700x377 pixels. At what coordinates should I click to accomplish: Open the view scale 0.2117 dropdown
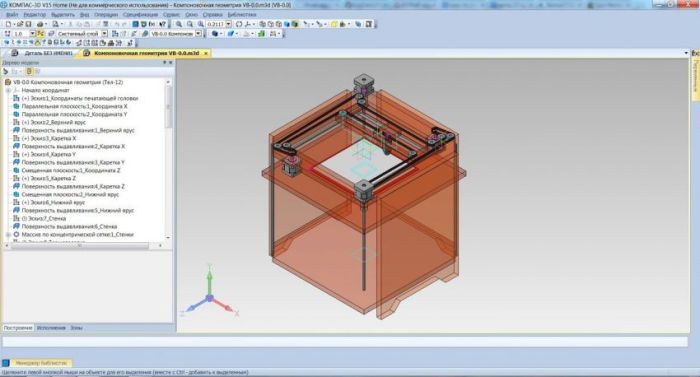pyautogui.click(x=229, y=24)
